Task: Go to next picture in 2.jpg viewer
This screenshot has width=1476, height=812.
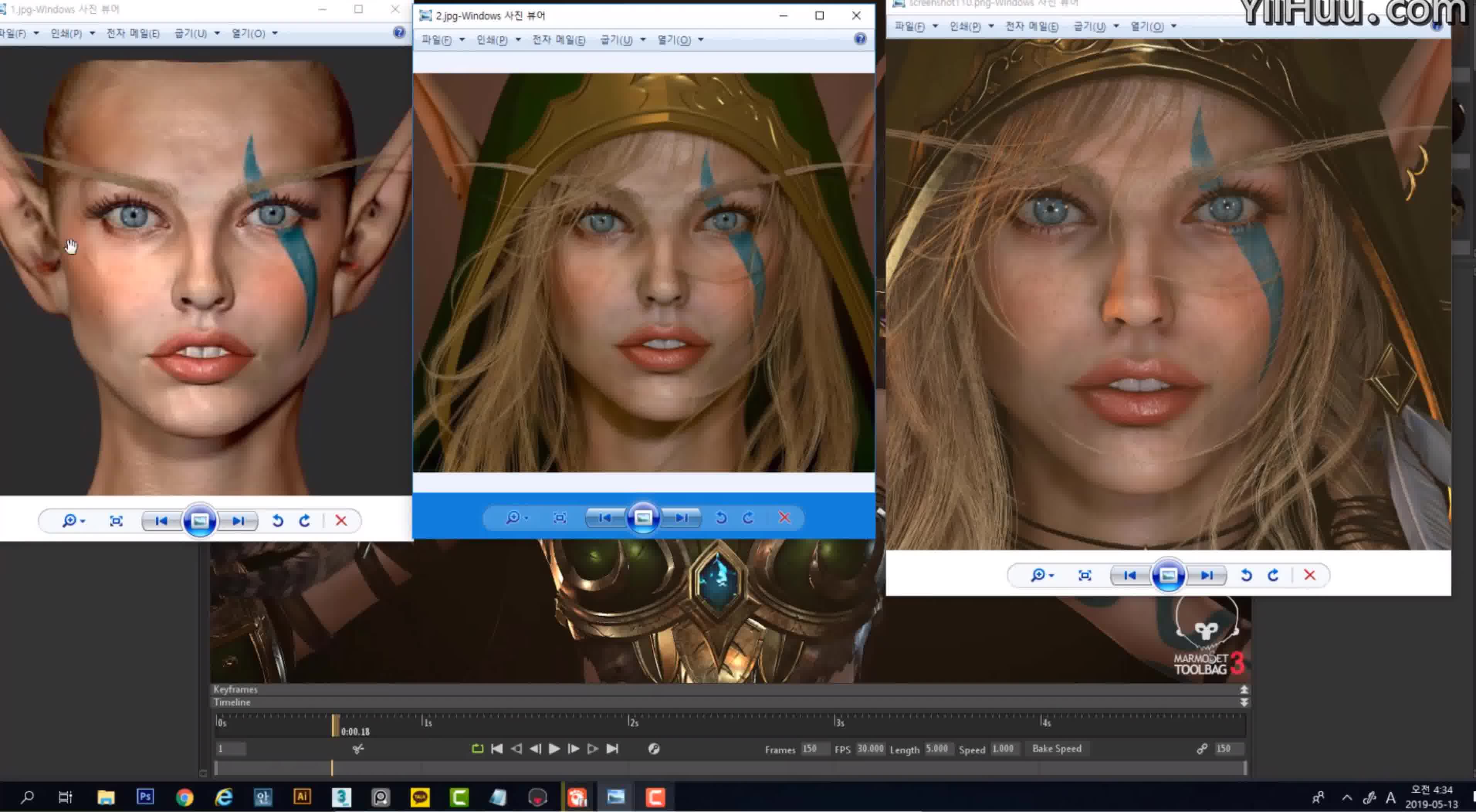Action: coord(681,518)
